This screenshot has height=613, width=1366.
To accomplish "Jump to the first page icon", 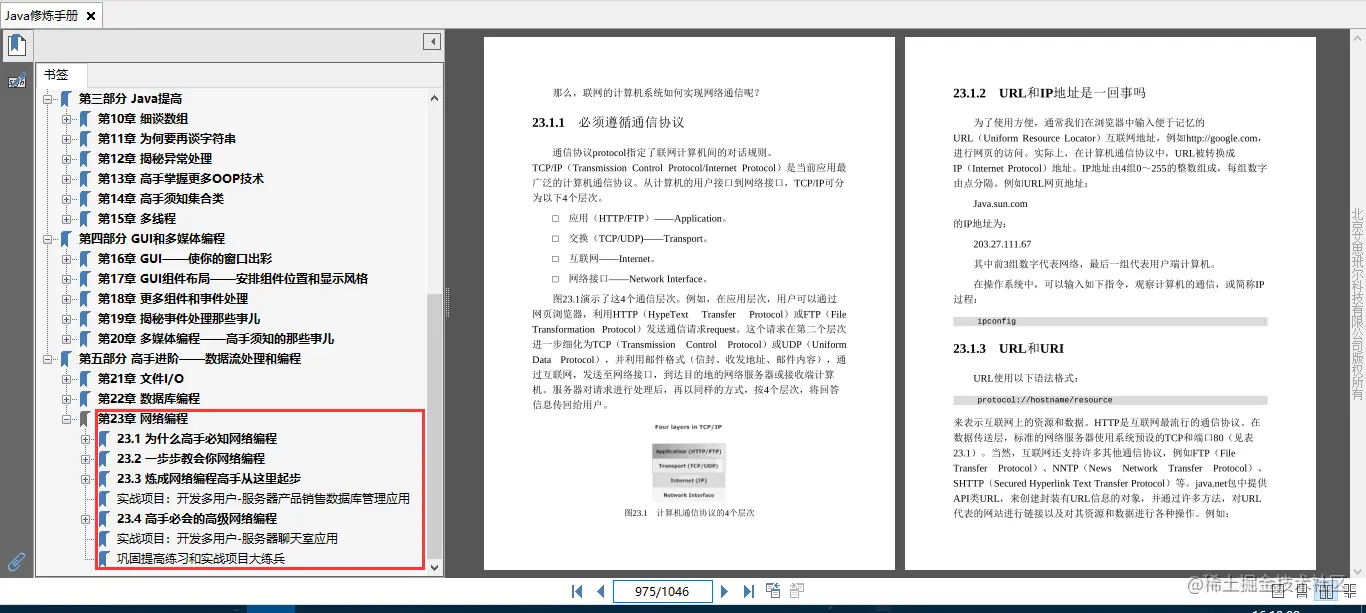I will 577,591.
